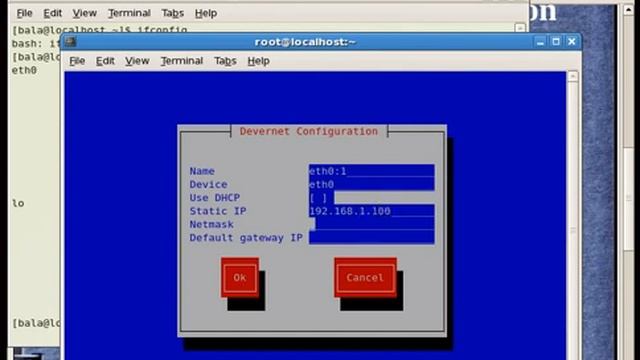Click the Netmask label
This screenshot has width=640, height=360.
(x=211, y=224)
